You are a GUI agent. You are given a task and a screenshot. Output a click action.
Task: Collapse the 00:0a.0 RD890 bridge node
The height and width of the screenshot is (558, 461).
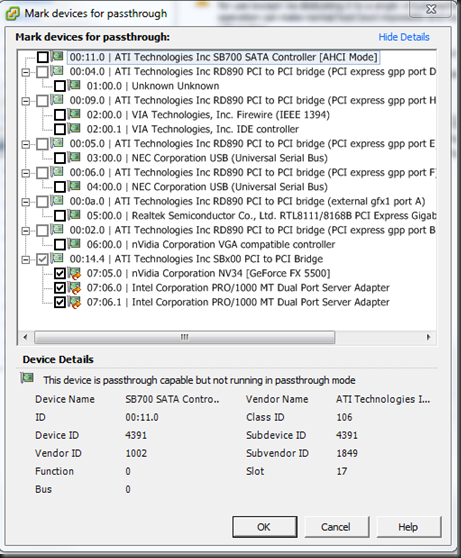coord(26,202)
